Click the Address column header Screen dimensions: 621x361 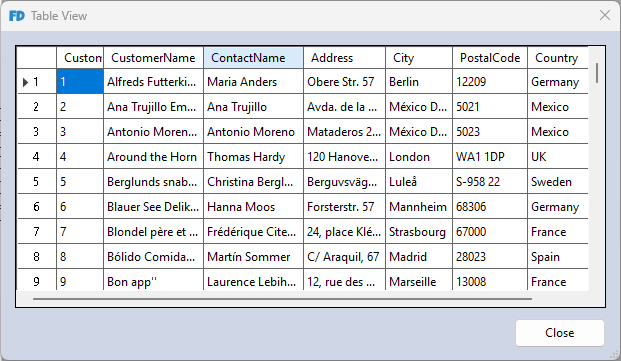[345, 58]
